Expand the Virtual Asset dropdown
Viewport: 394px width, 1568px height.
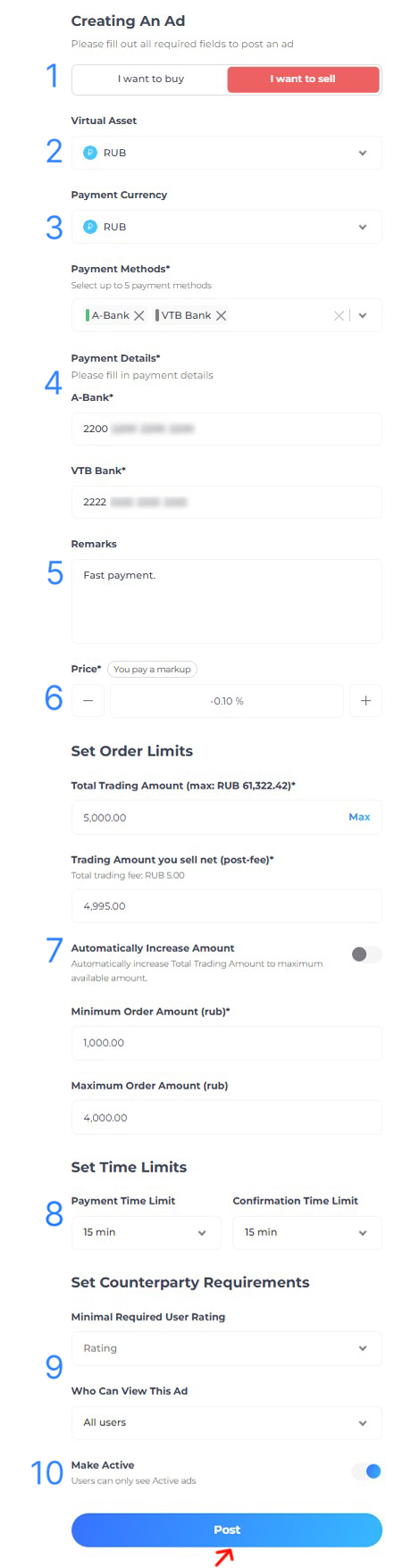point(227,153)
